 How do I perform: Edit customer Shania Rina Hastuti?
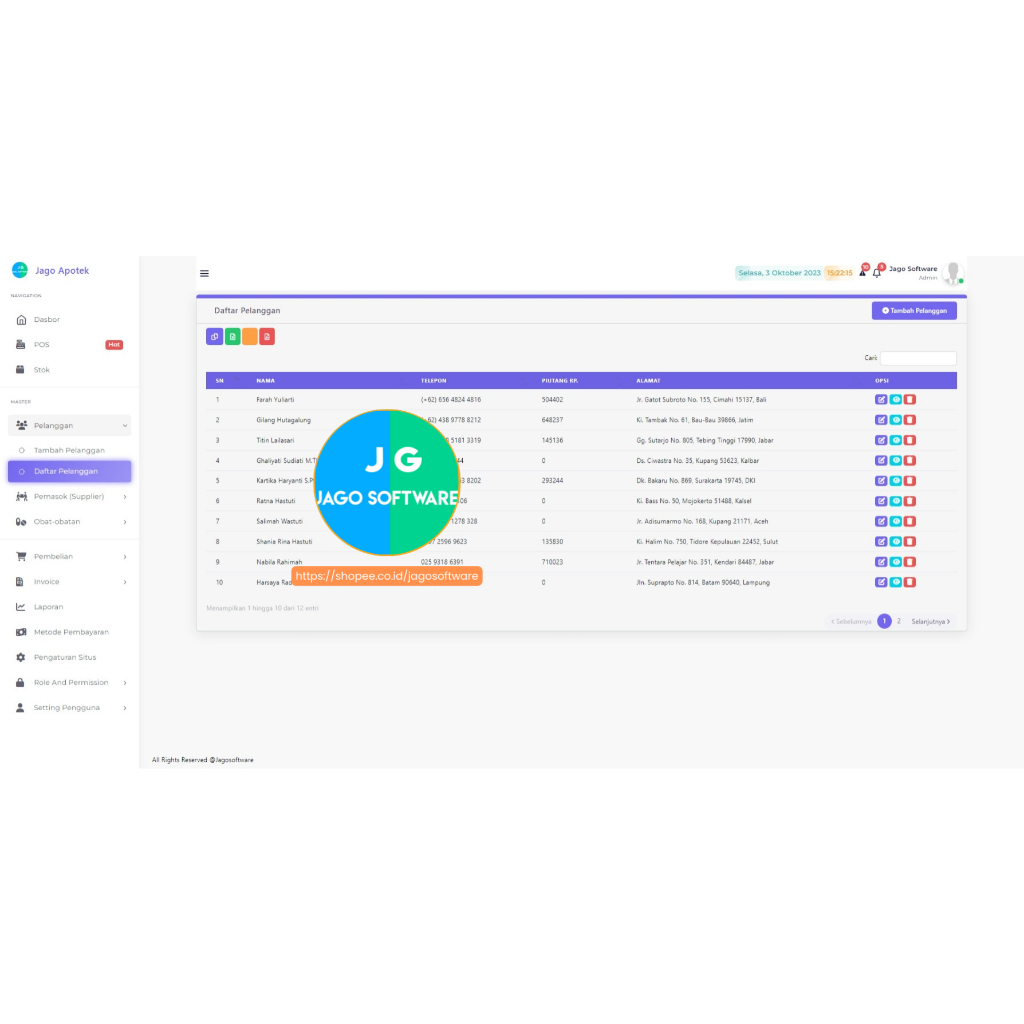[881, 541]
